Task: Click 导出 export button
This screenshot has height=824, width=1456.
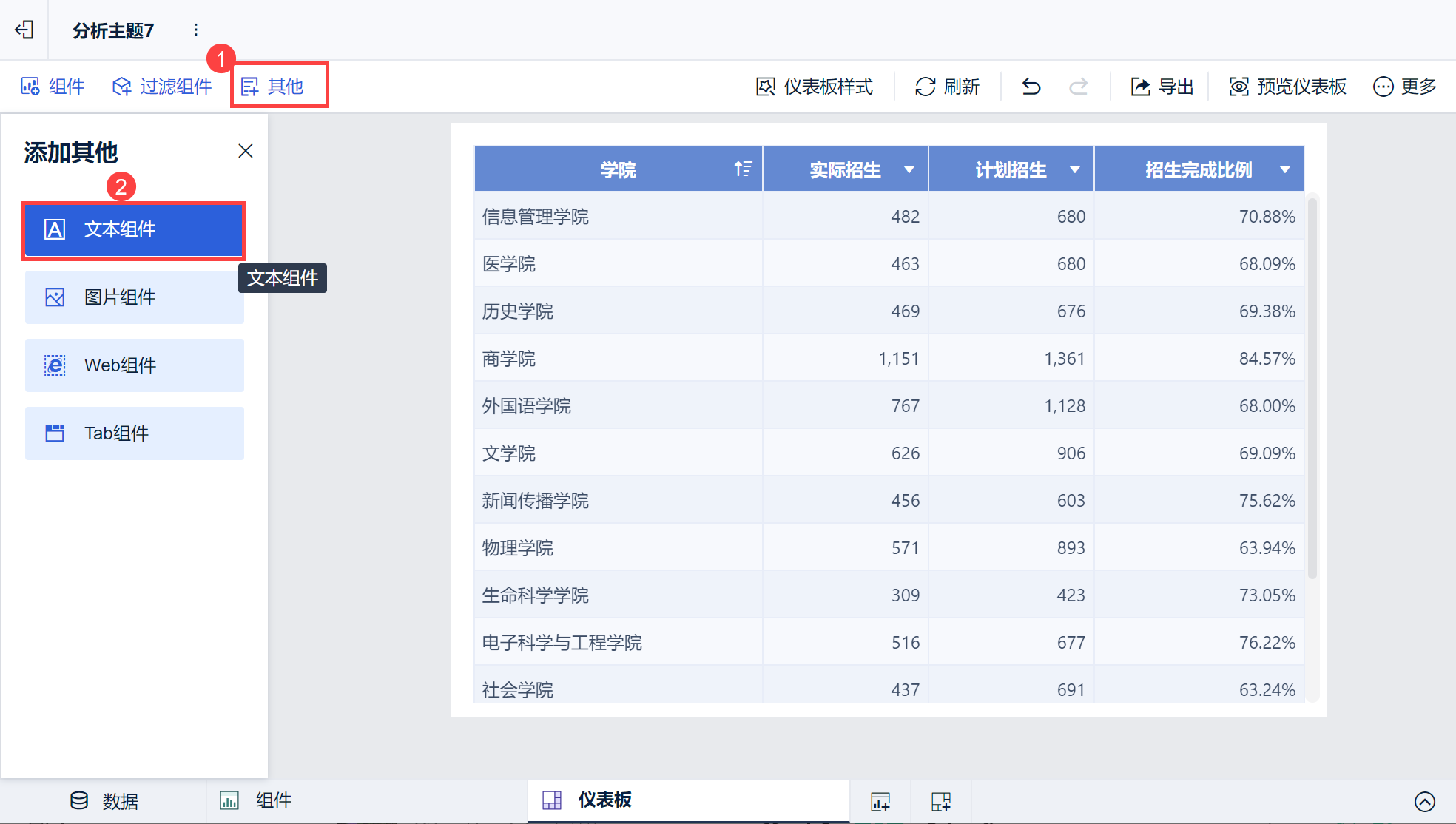Action: [x=1162, y=87]
